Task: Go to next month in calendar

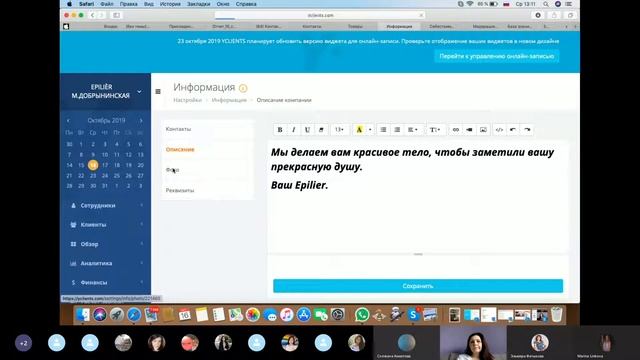Action: [141, 120]
